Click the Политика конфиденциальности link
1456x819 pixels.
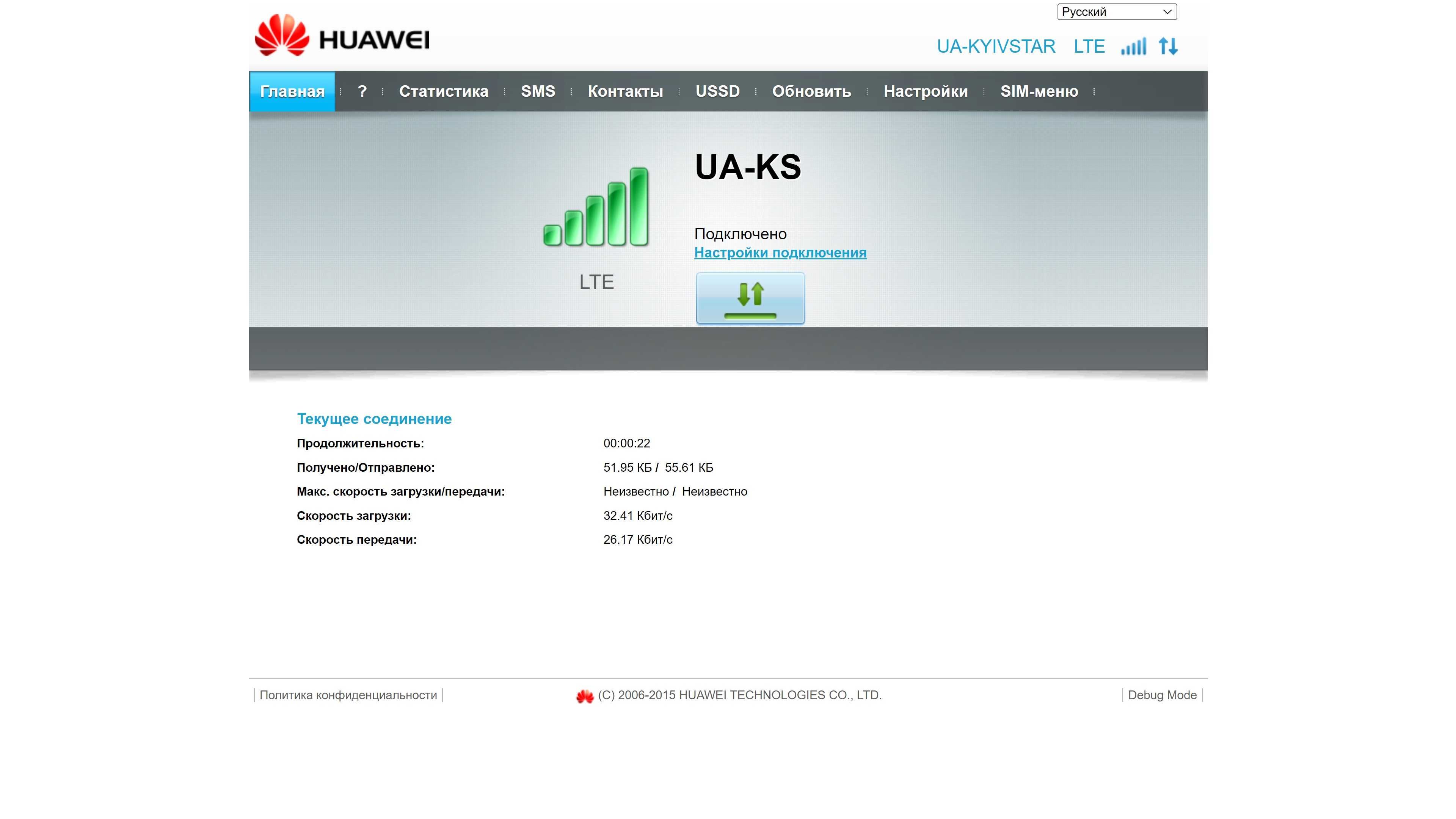point(348,695)
